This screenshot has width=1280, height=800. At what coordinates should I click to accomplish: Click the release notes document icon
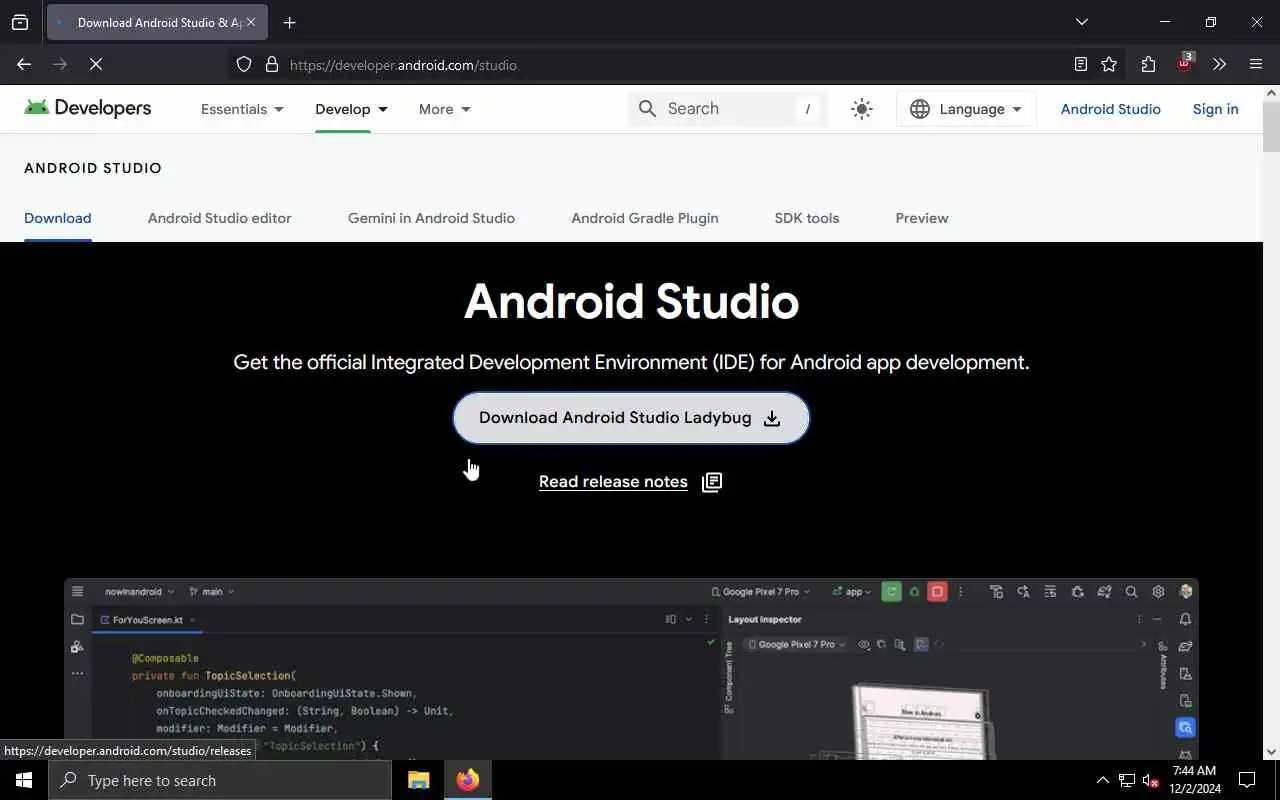pos(712,482)
